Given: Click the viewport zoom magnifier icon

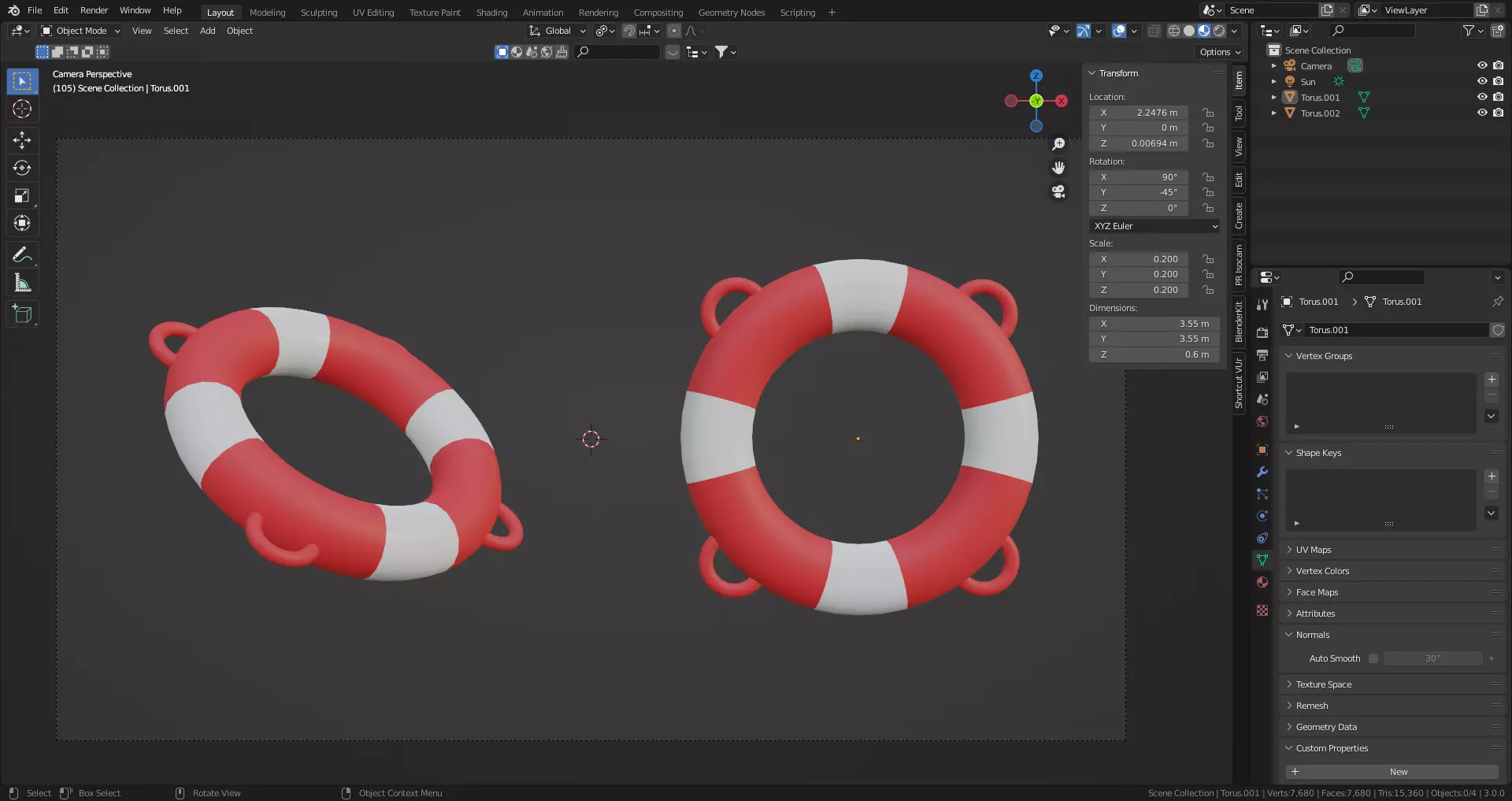Looking at the screenshot, I should (x=1058, y=144).
